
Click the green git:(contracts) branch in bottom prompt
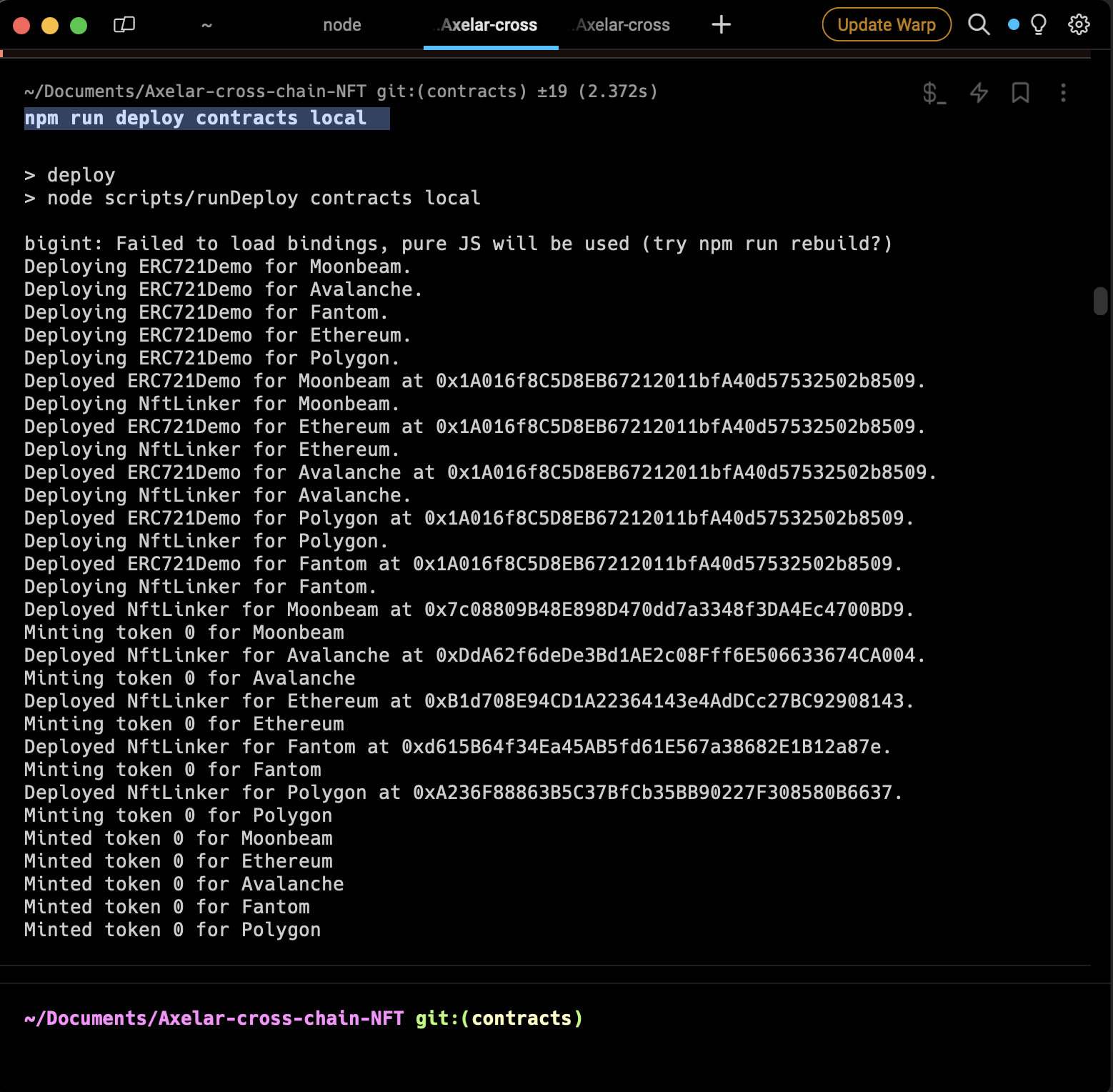[x=499, y=1018]
